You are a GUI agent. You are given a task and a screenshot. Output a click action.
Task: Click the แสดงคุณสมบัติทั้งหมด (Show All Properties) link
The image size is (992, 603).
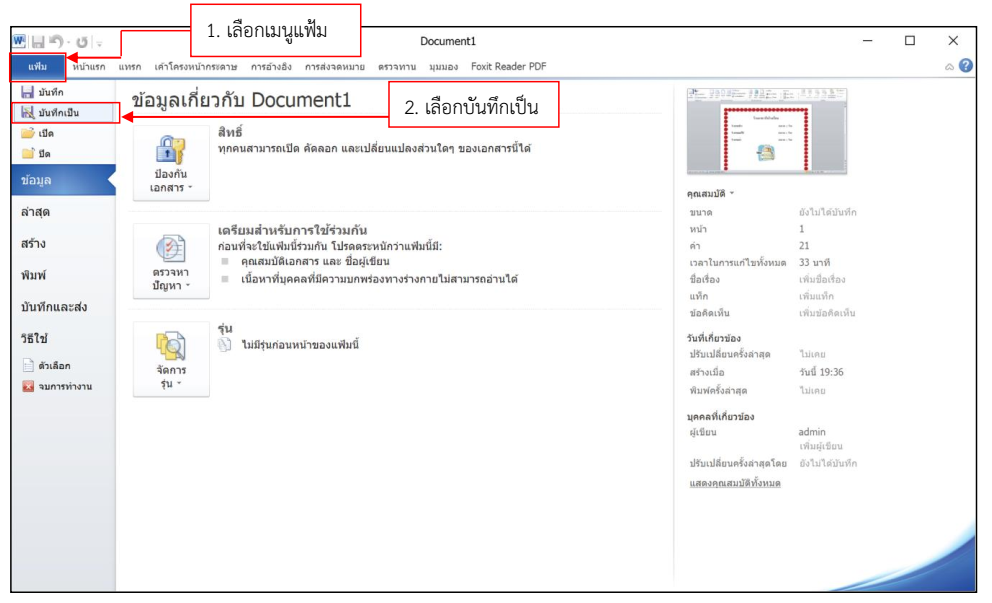[x=735, y=483]
